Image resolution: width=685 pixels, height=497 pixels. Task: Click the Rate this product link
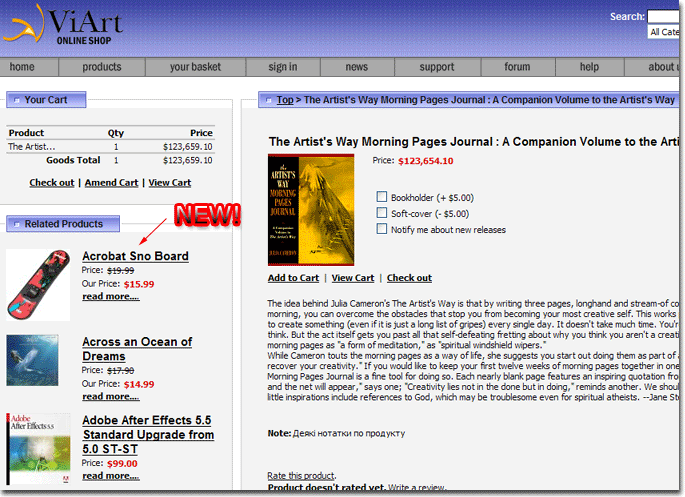point(301,476)
